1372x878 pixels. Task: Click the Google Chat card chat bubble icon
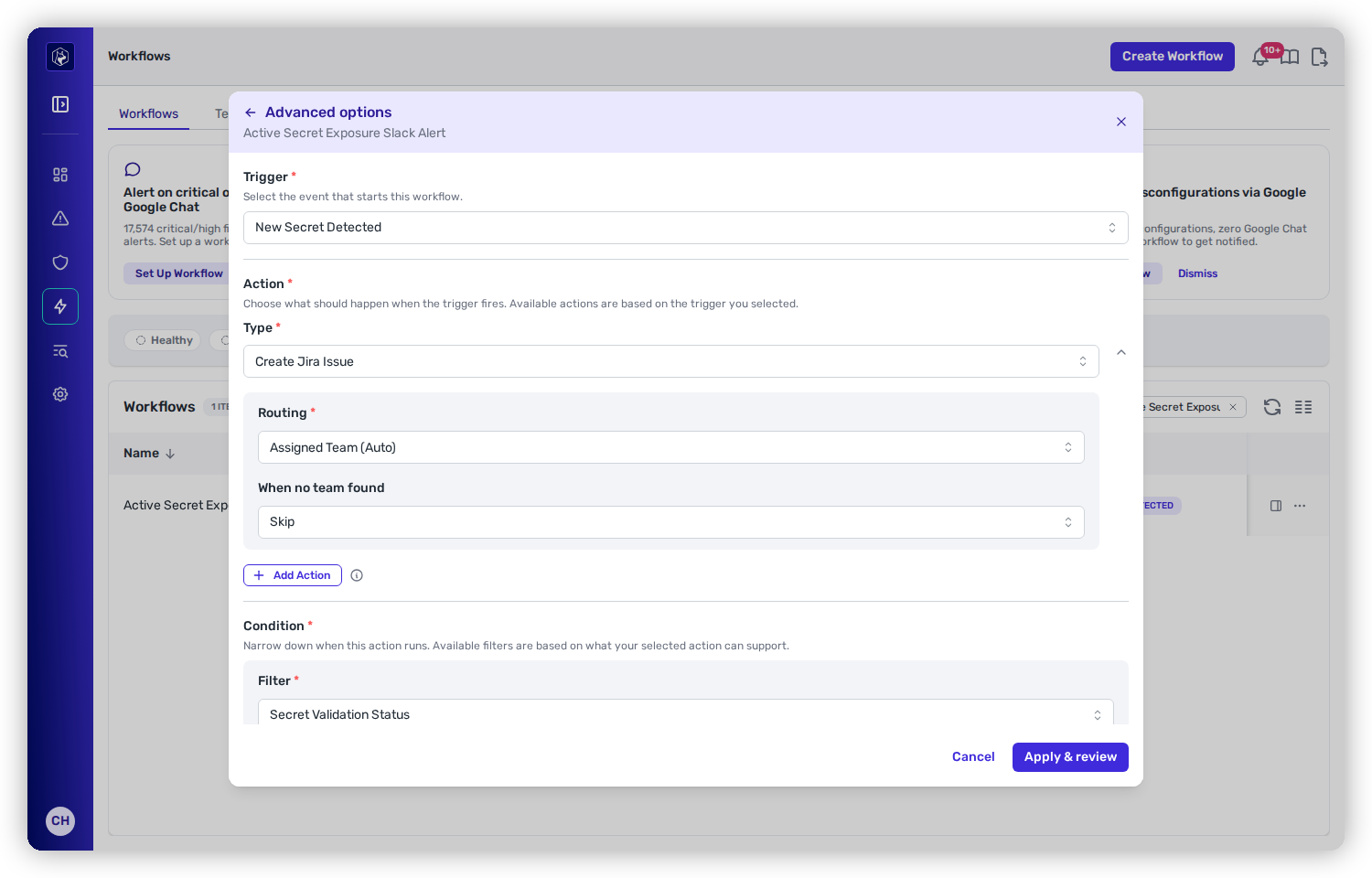(x=133, y=169)
